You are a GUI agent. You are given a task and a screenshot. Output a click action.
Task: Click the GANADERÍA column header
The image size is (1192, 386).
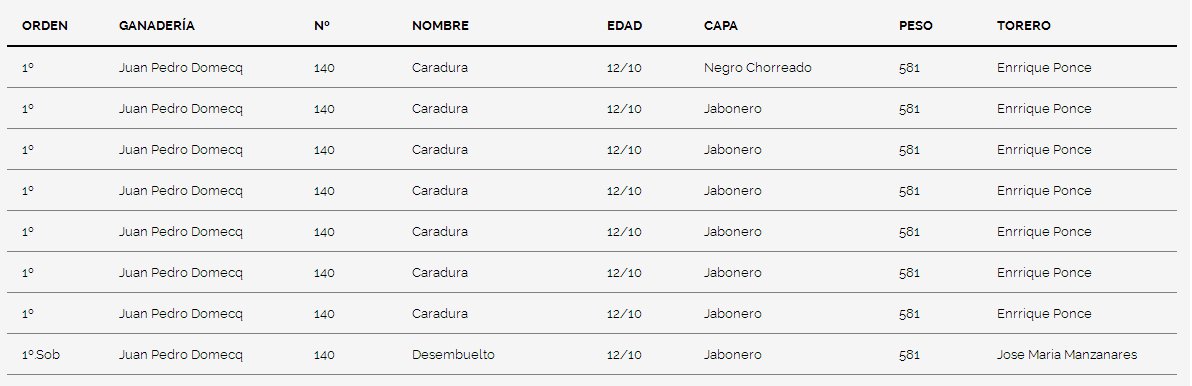pyautogui.click(x=157, y=26)
